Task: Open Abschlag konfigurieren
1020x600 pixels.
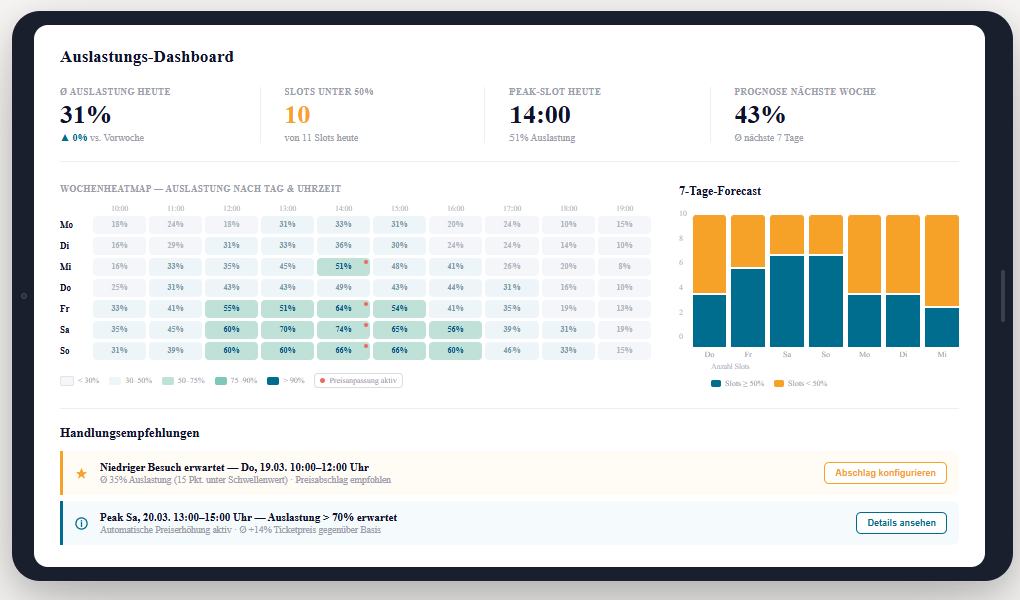Action: click(x=885, y=473)
